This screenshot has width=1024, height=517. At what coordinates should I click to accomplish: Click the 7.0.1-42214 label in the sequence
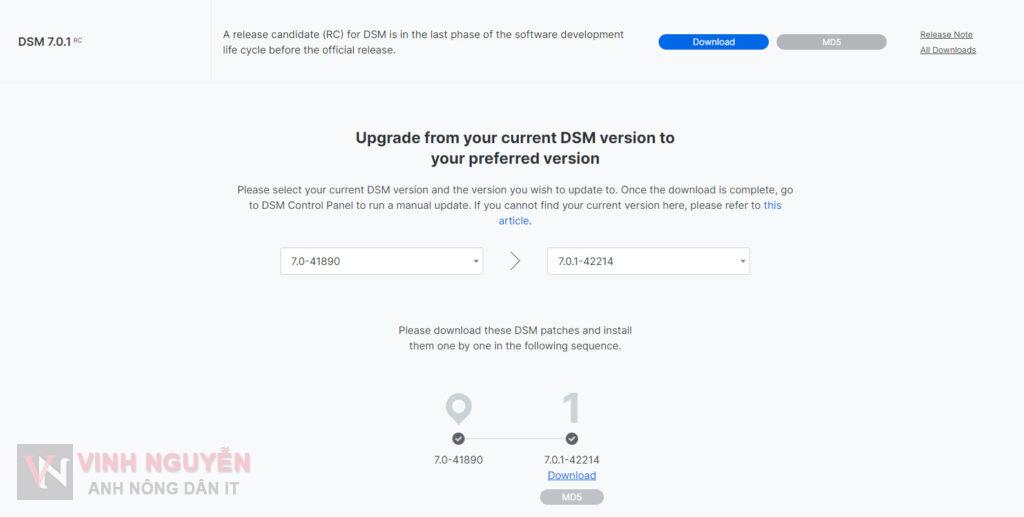point(571,460)
